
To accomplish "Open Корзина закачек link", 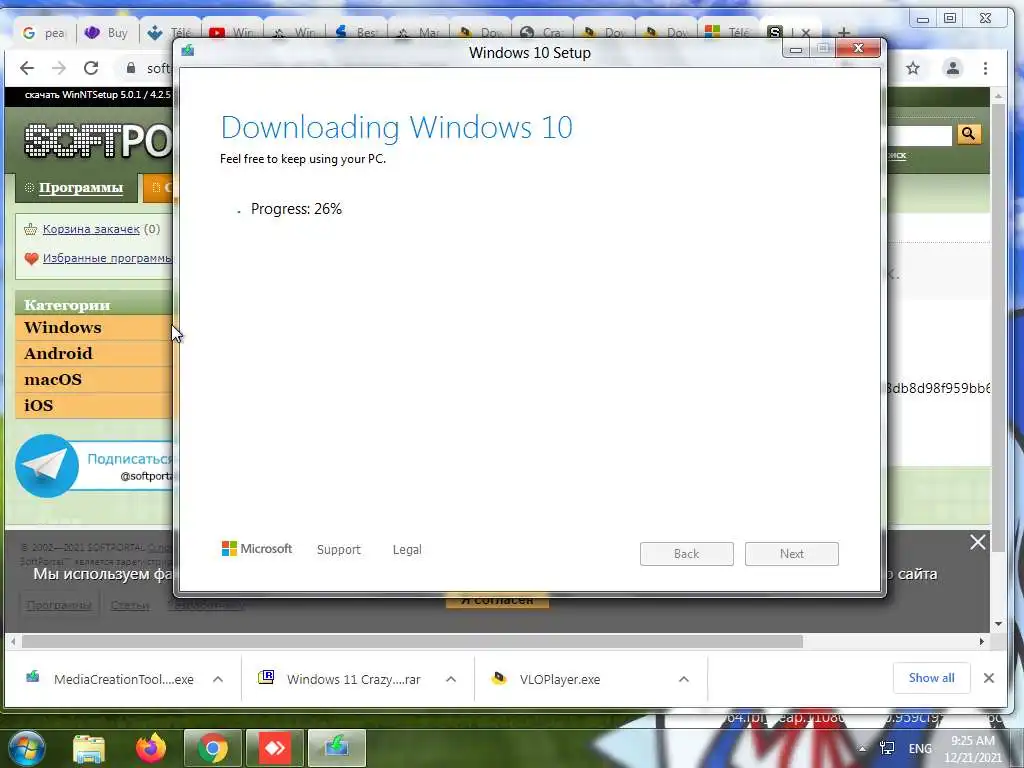I will point(91,229).
